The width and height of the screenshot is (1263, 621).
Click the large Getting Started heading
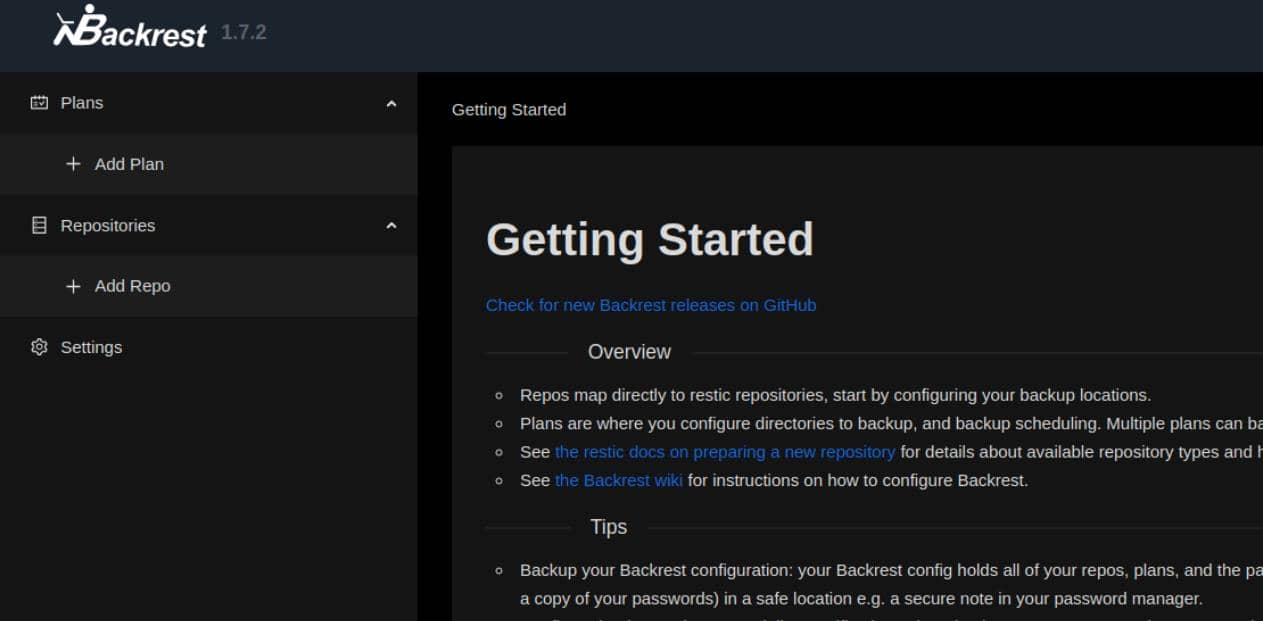click(650, 240)
